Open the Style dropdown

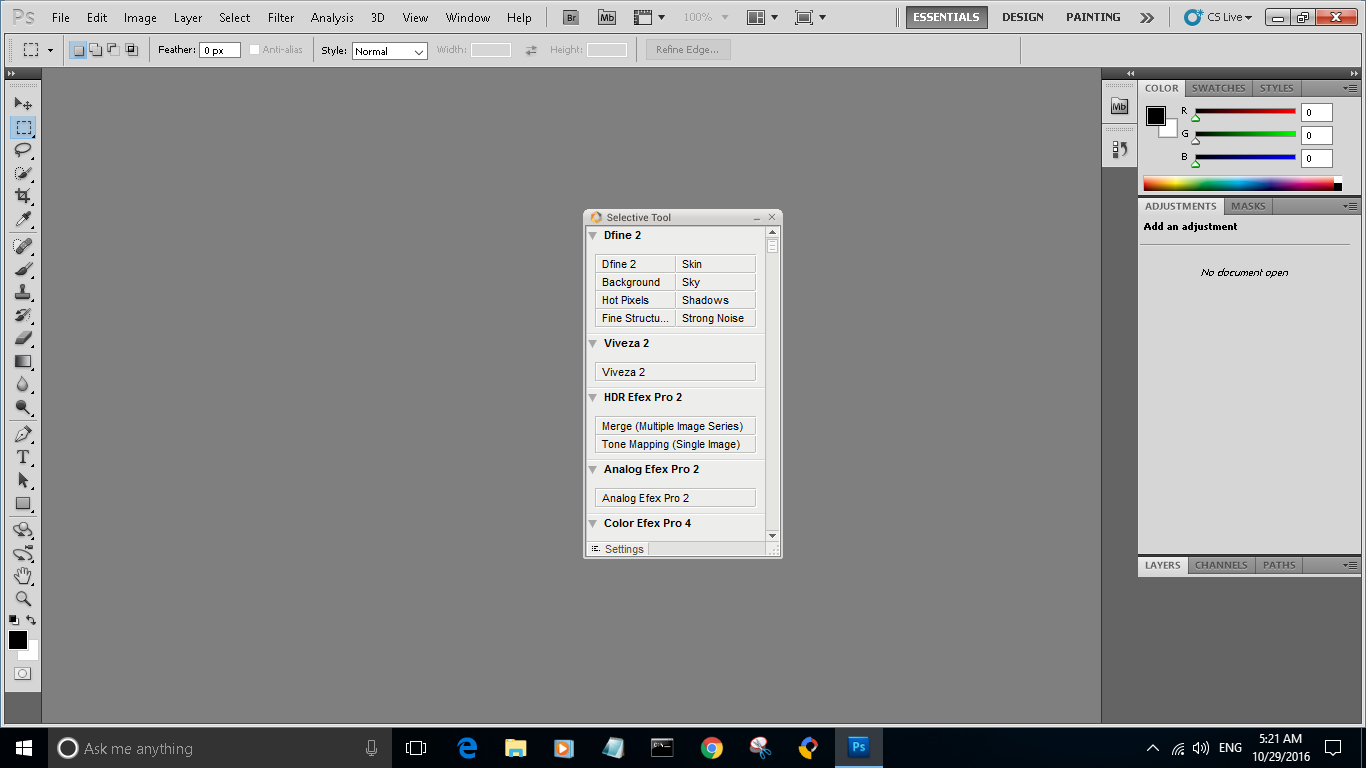[x=390, y=51]
